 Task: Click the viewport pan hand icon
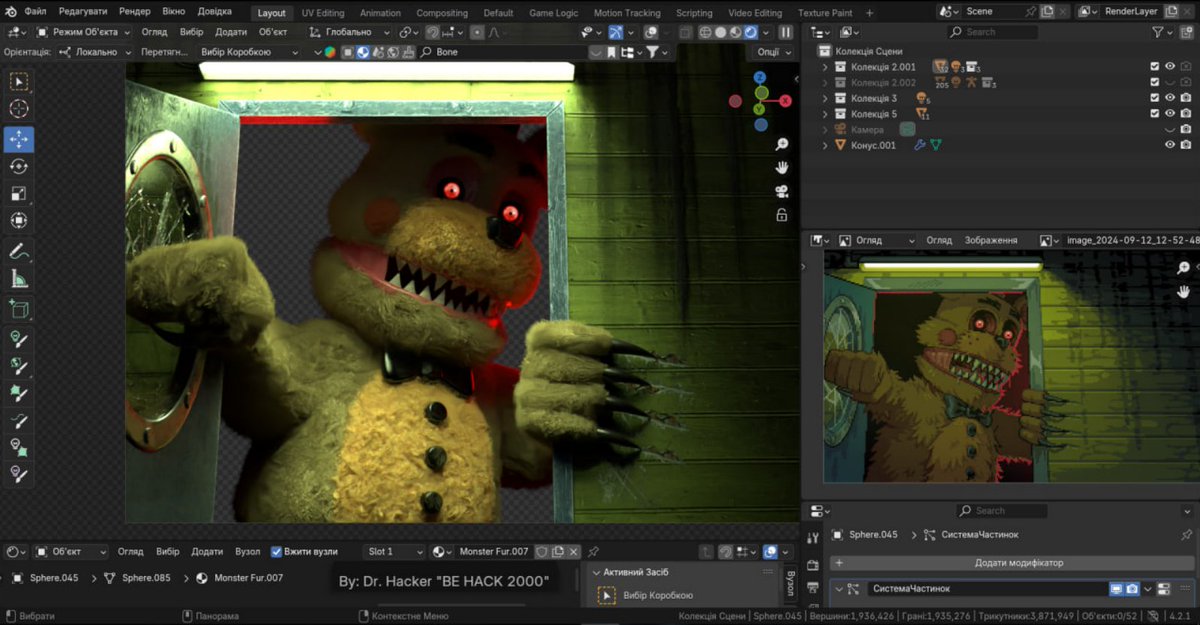coord(782,168)
